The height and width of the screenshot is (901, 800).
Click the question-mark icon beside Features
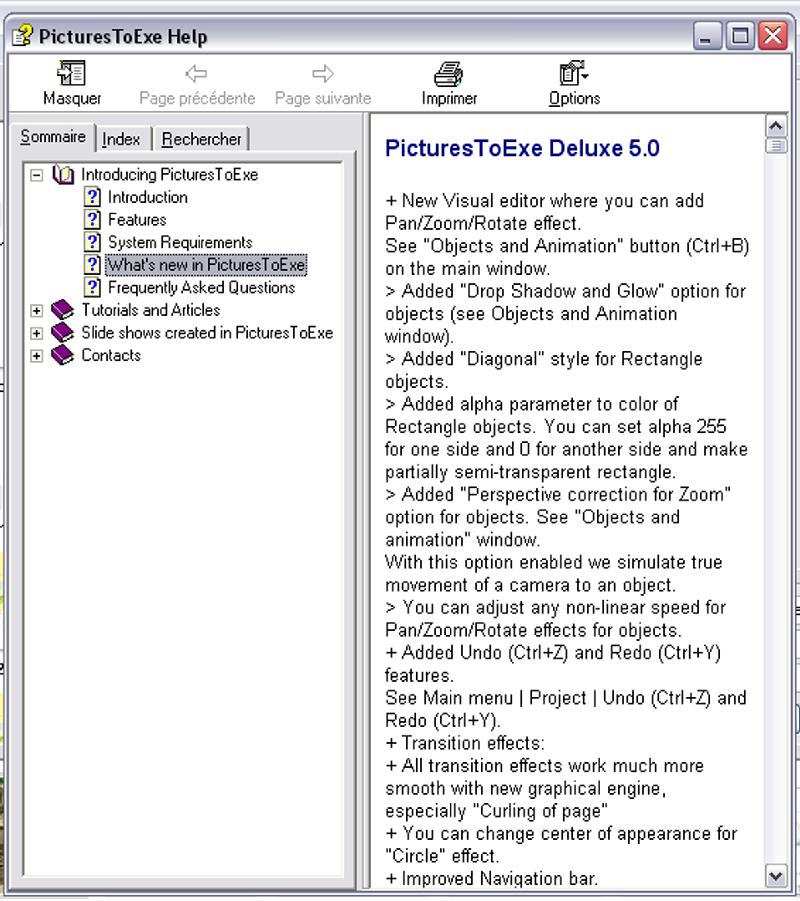click(x=93, y=220)
